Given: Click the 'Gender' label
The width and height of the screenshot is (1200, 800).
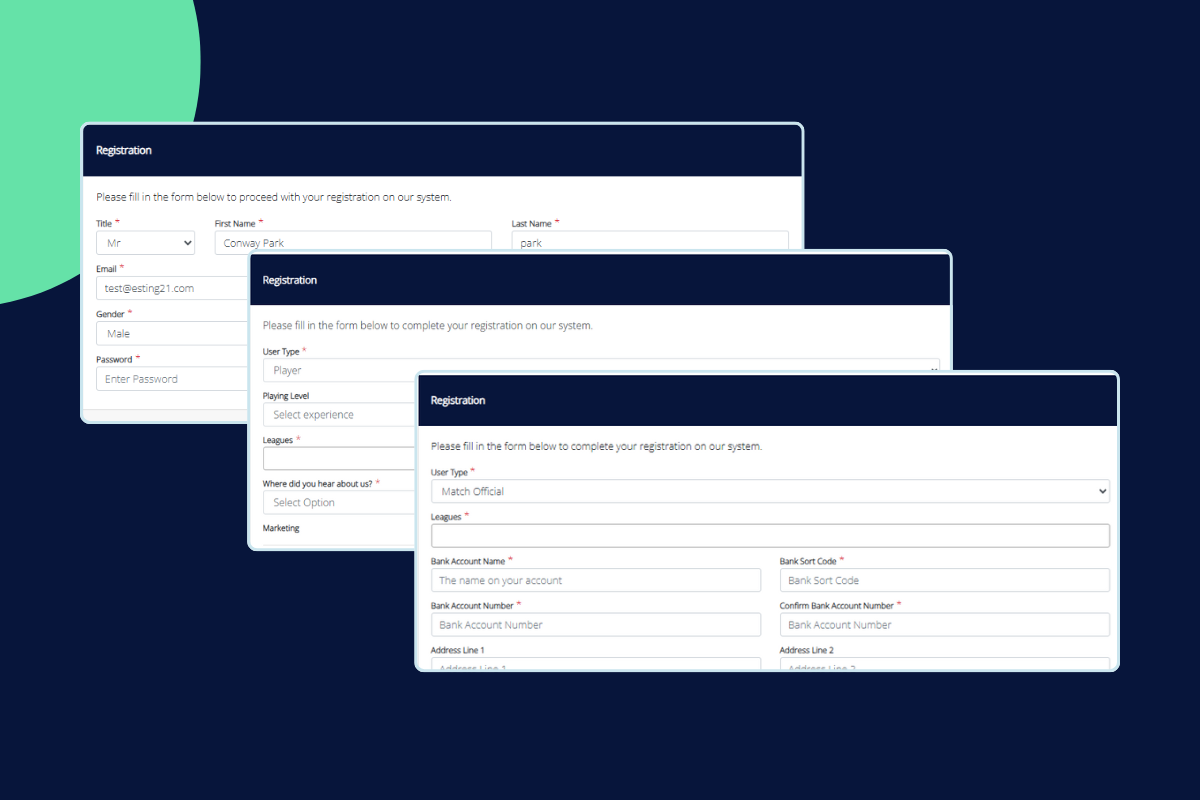Looking at the screenshot, I should (110, 313).
